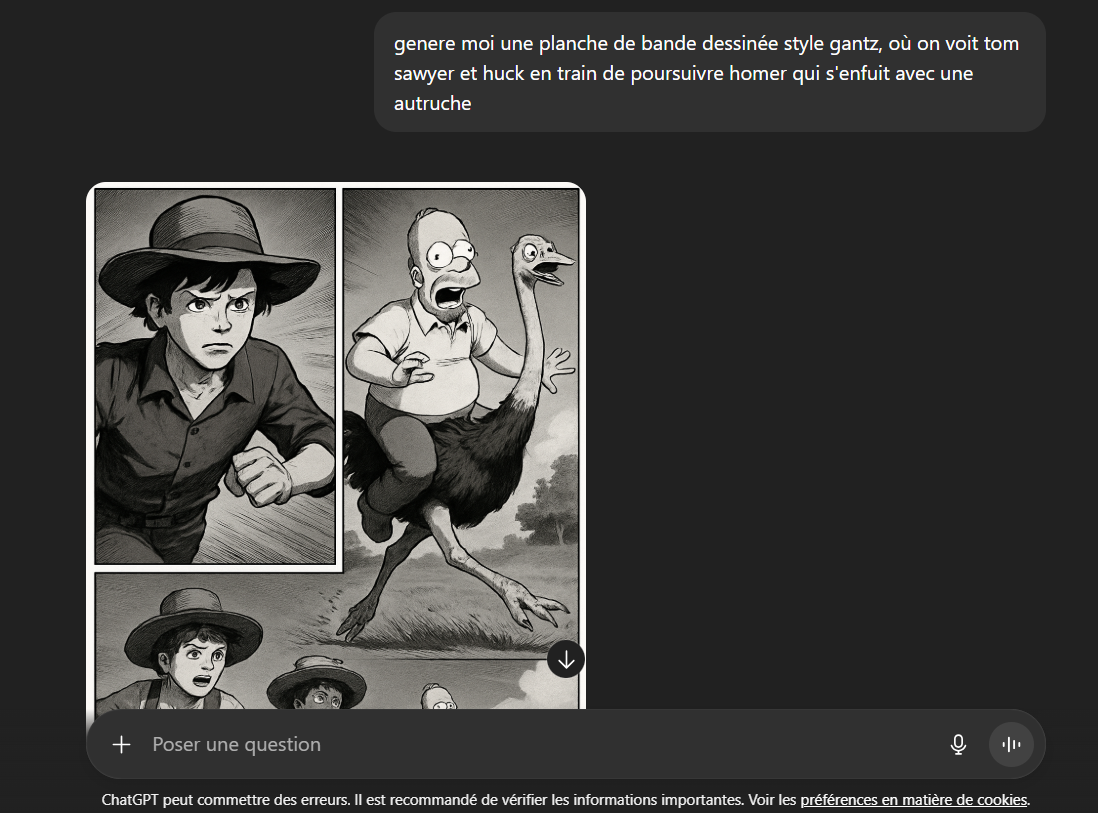Click the Homer riding ostrich comic panel
Screen dimensions: 1098x813
(x=461, y=420)
